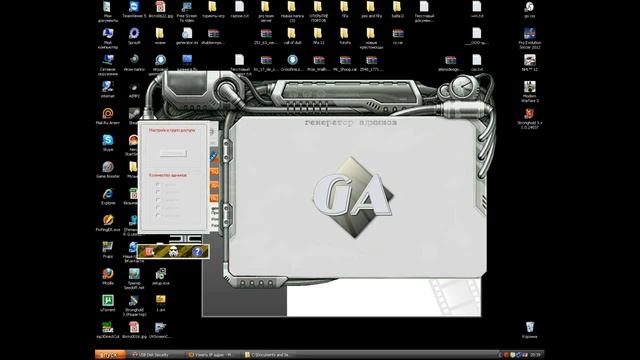Select the Modern Warfare 3 desktop icon

coord(530,92)
